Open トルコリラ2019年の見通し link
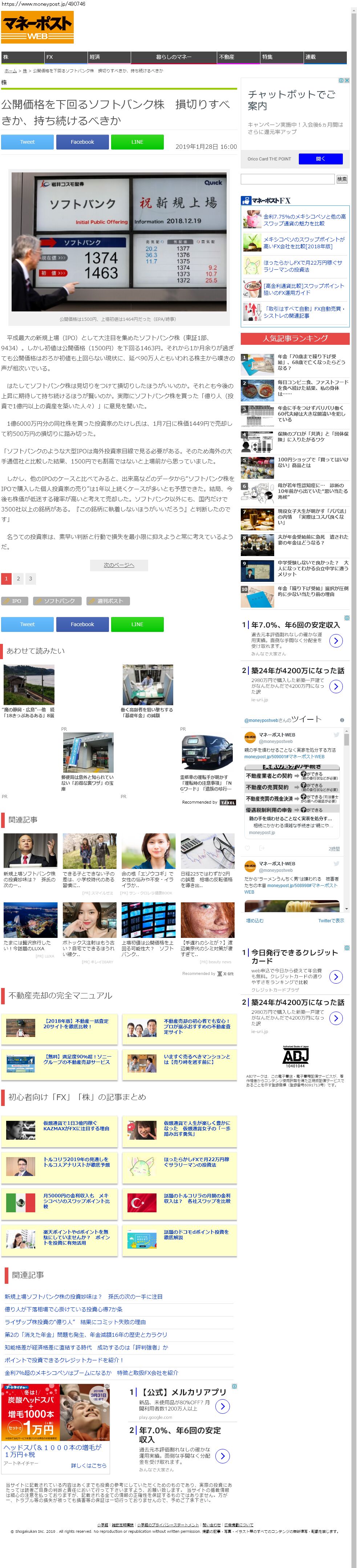 pyautogui.click(x=76, y=1161)
